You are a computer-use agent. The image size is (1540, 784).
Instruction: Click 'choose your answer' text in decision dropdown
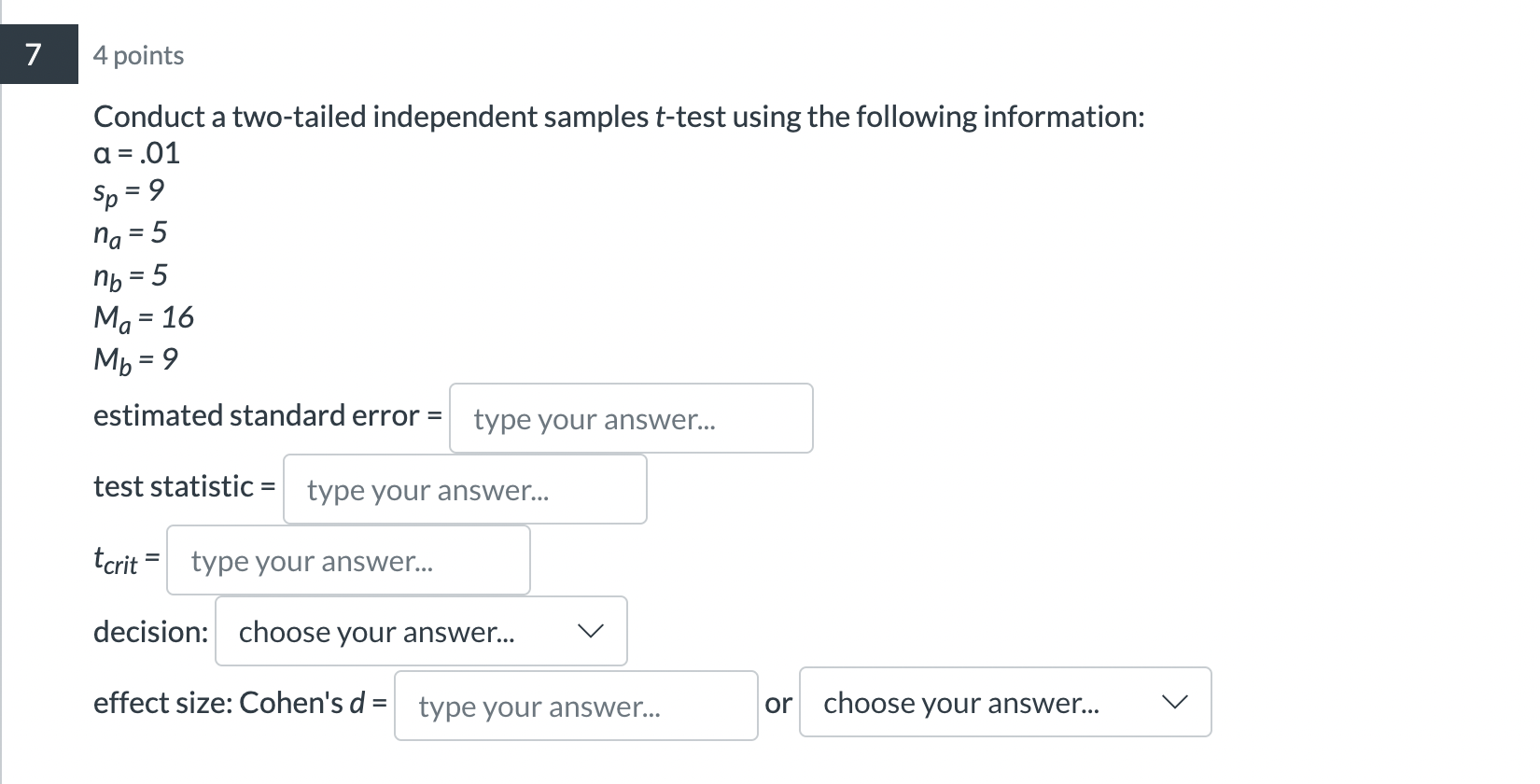coord(377,632)
